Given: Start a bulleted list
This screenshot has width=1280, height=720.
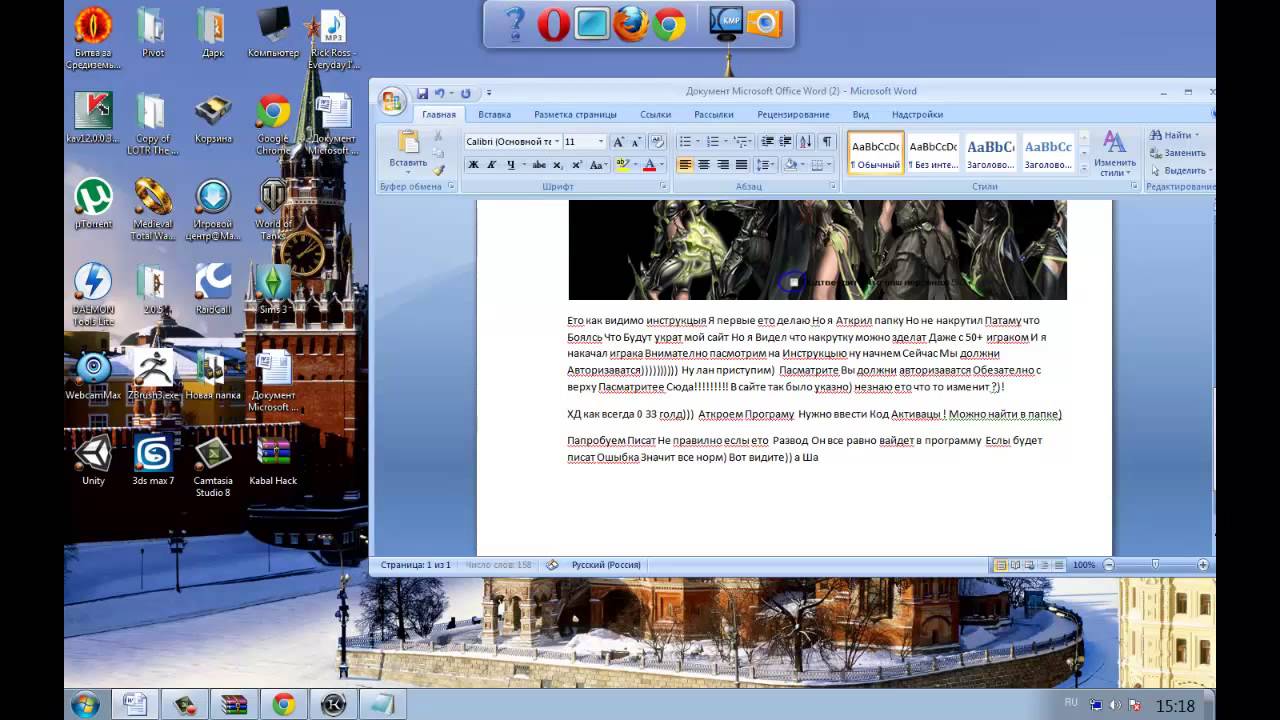Looking at the screenshot, I should [x=685, y=142].
